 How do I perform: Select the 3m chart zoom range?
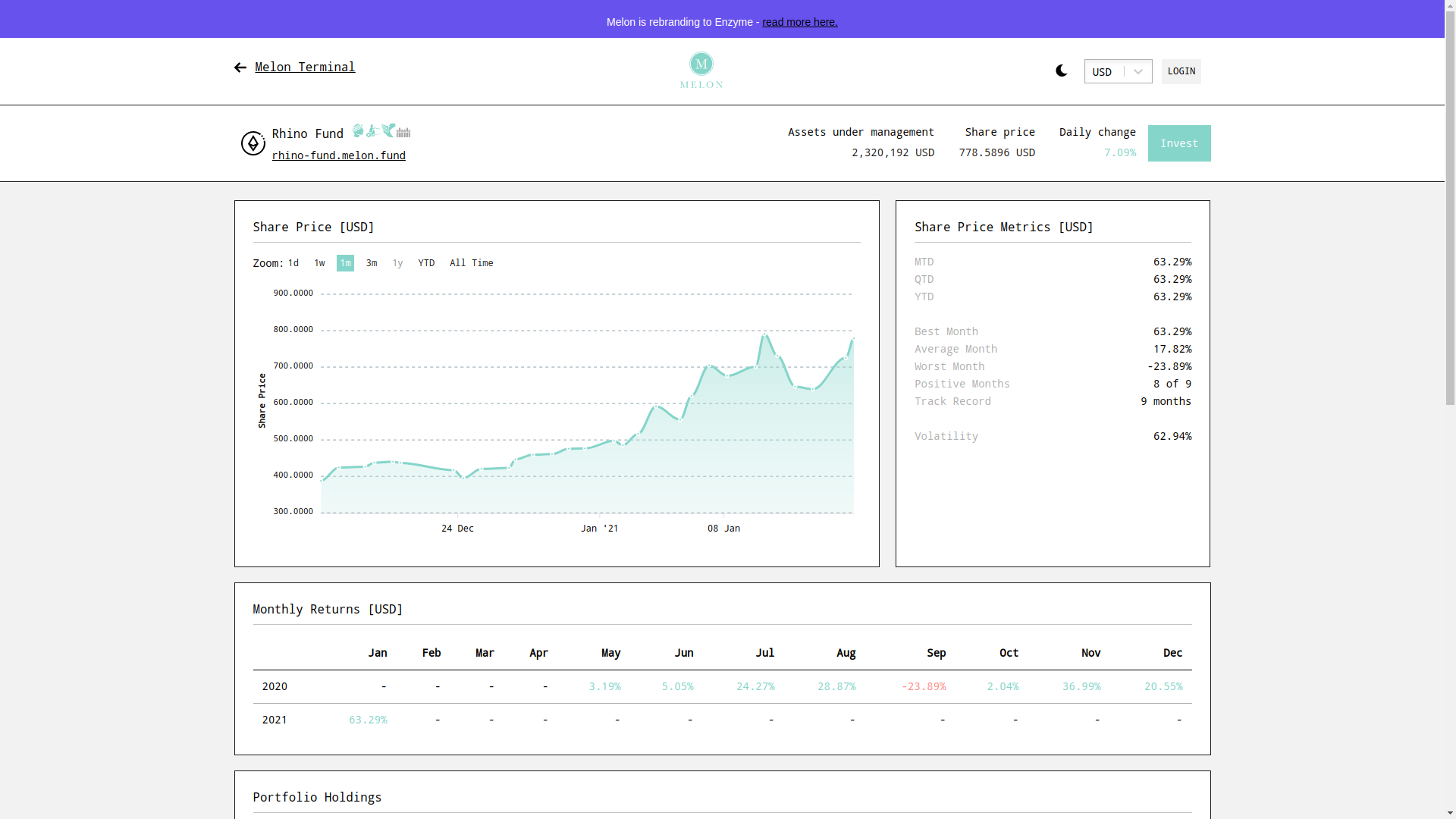[x=372, y=263]
